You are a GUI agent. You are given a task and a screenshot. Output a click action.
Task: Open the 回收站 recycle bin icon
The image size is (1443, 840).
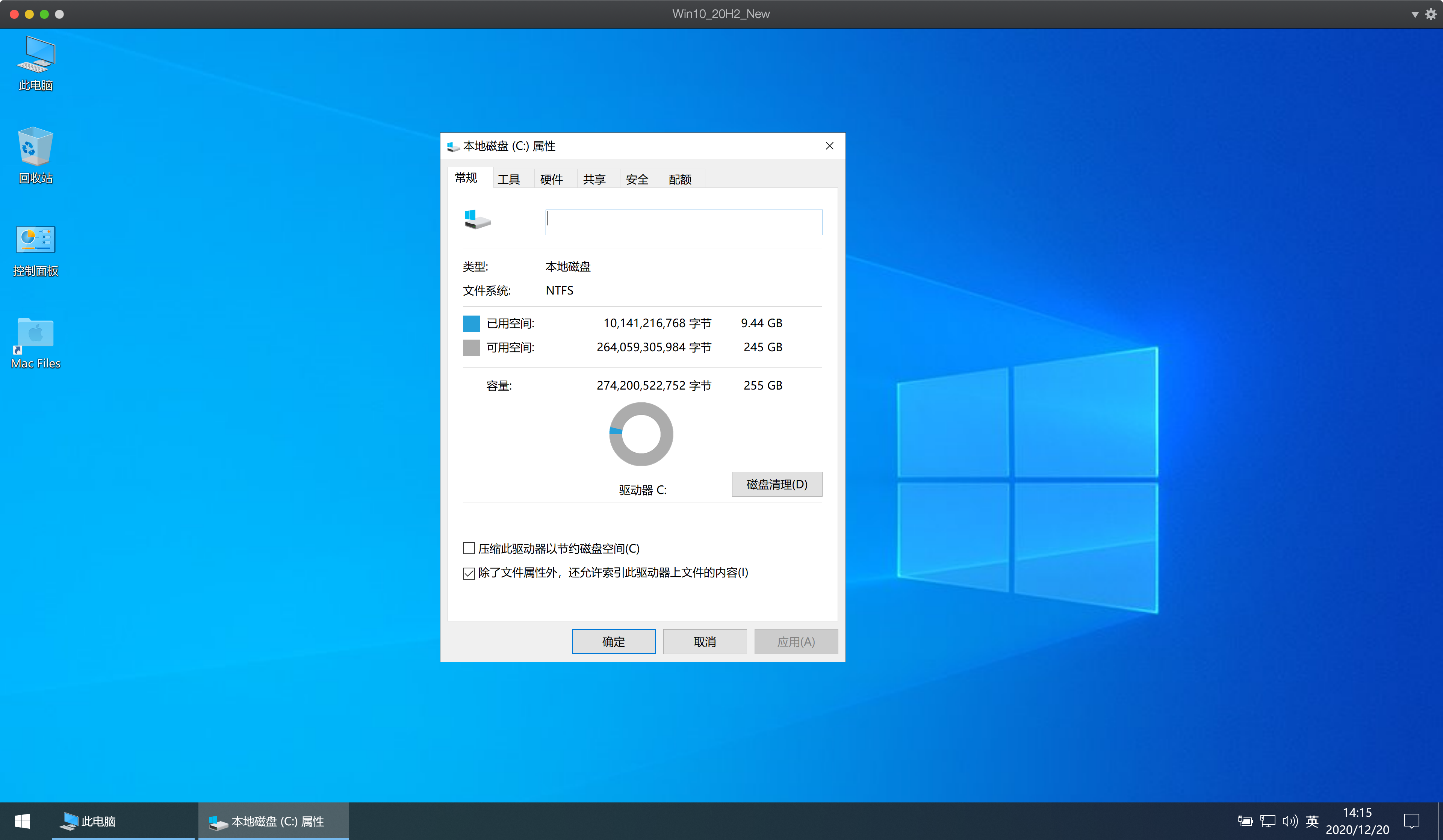[35, 155]
